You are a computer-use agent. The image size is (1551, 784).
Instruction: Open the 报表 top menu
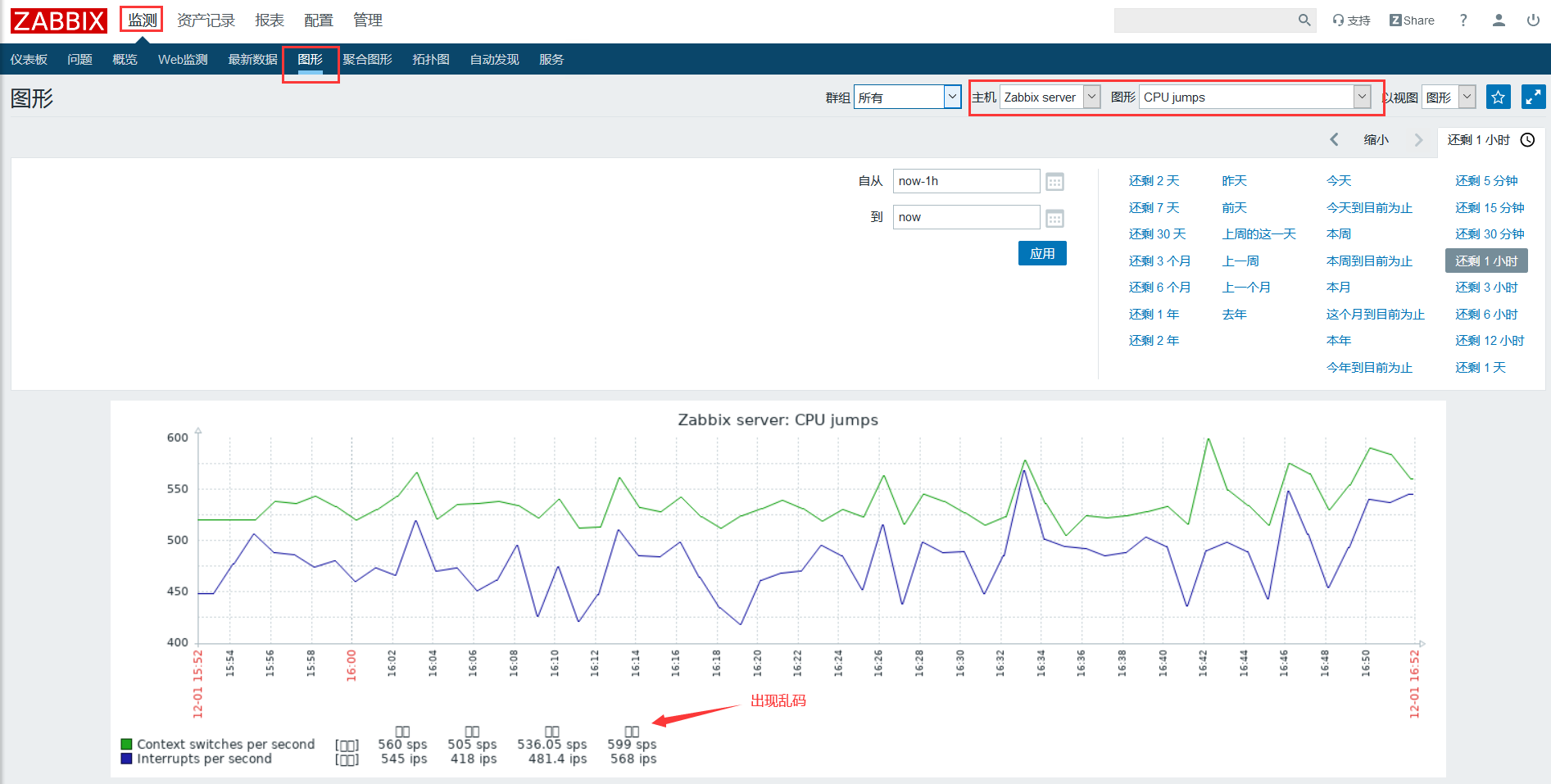click(270, 20)
